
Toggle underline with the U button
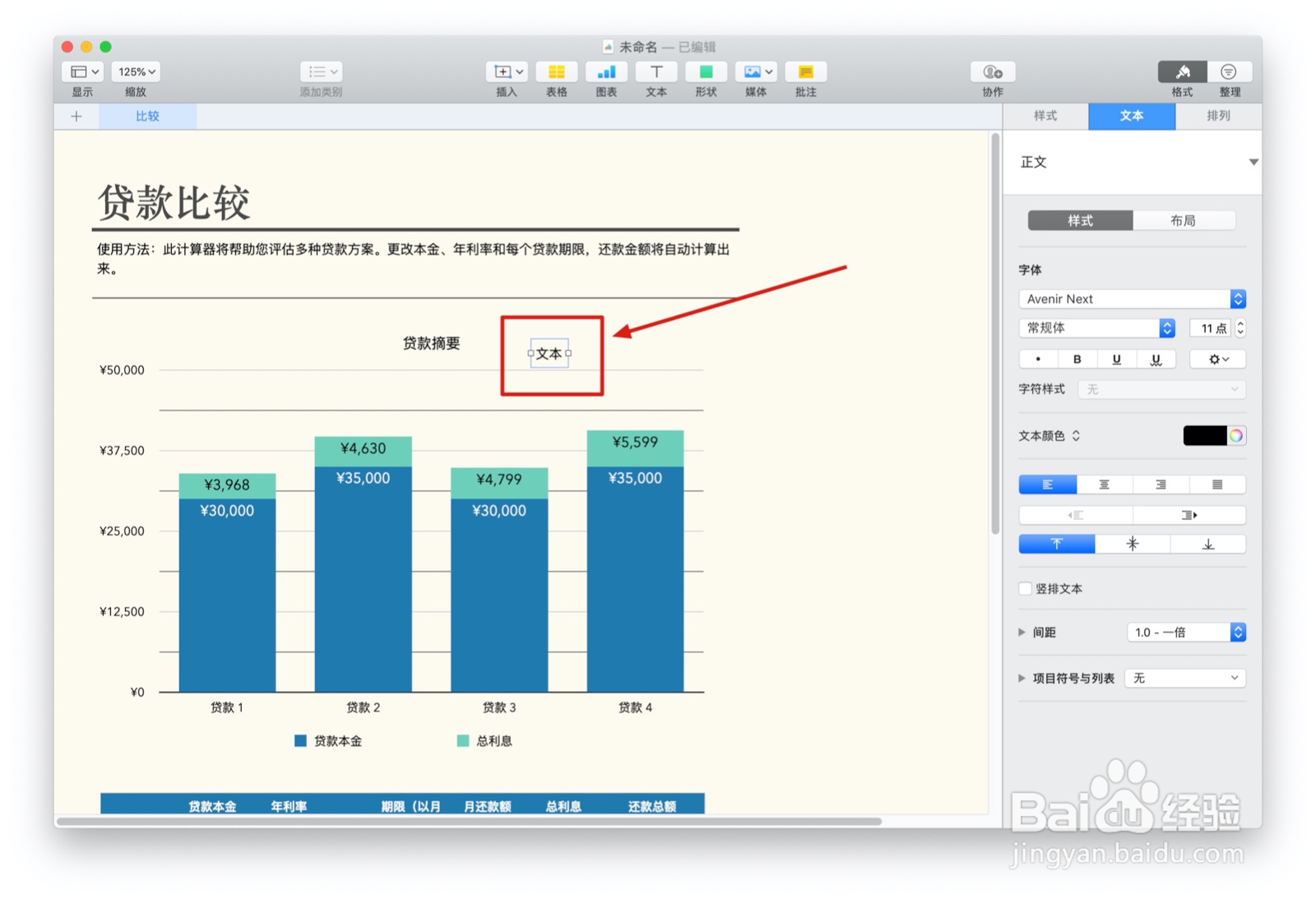coord(1116,359)
